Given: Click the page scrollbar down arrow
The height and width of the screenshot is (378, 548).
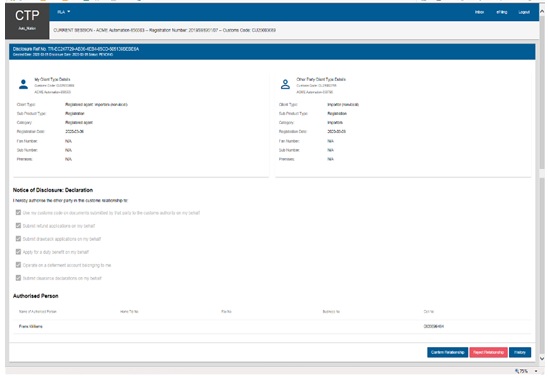Looking at the screenshot, I should (x=542, y=359).
